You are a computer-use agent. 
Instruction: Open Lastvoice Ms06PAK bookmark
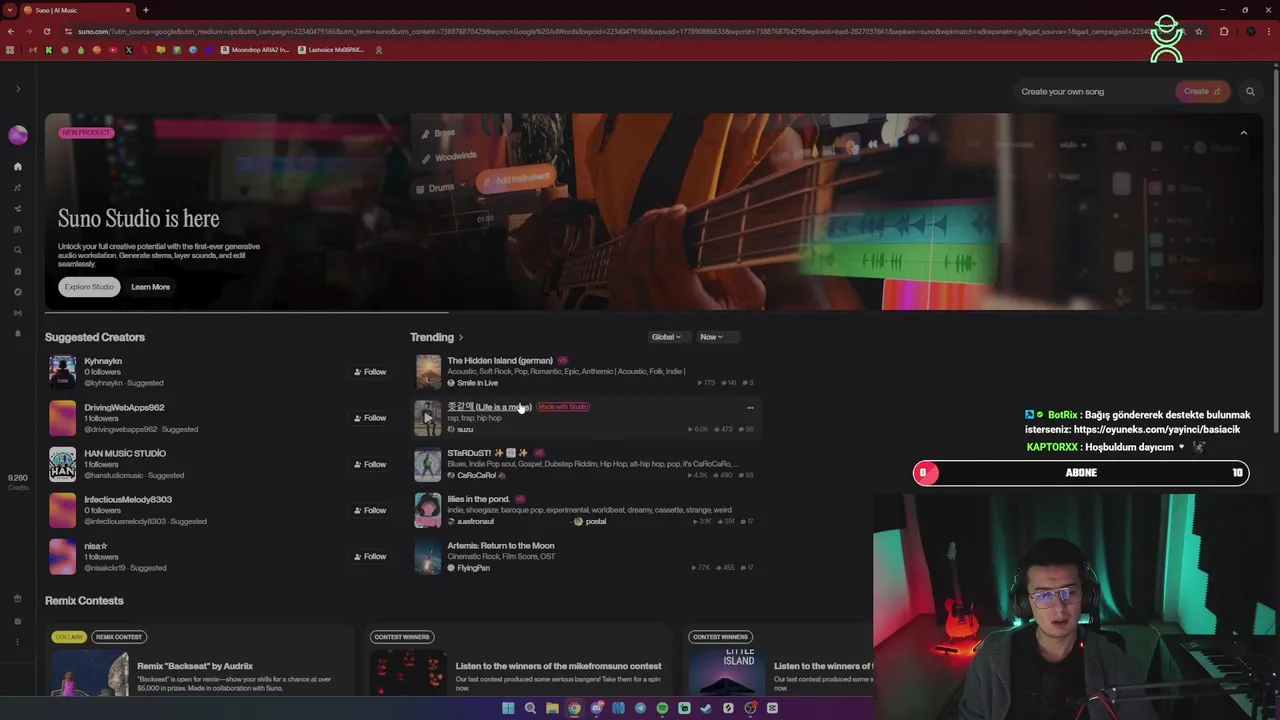(x=333, y=50)
